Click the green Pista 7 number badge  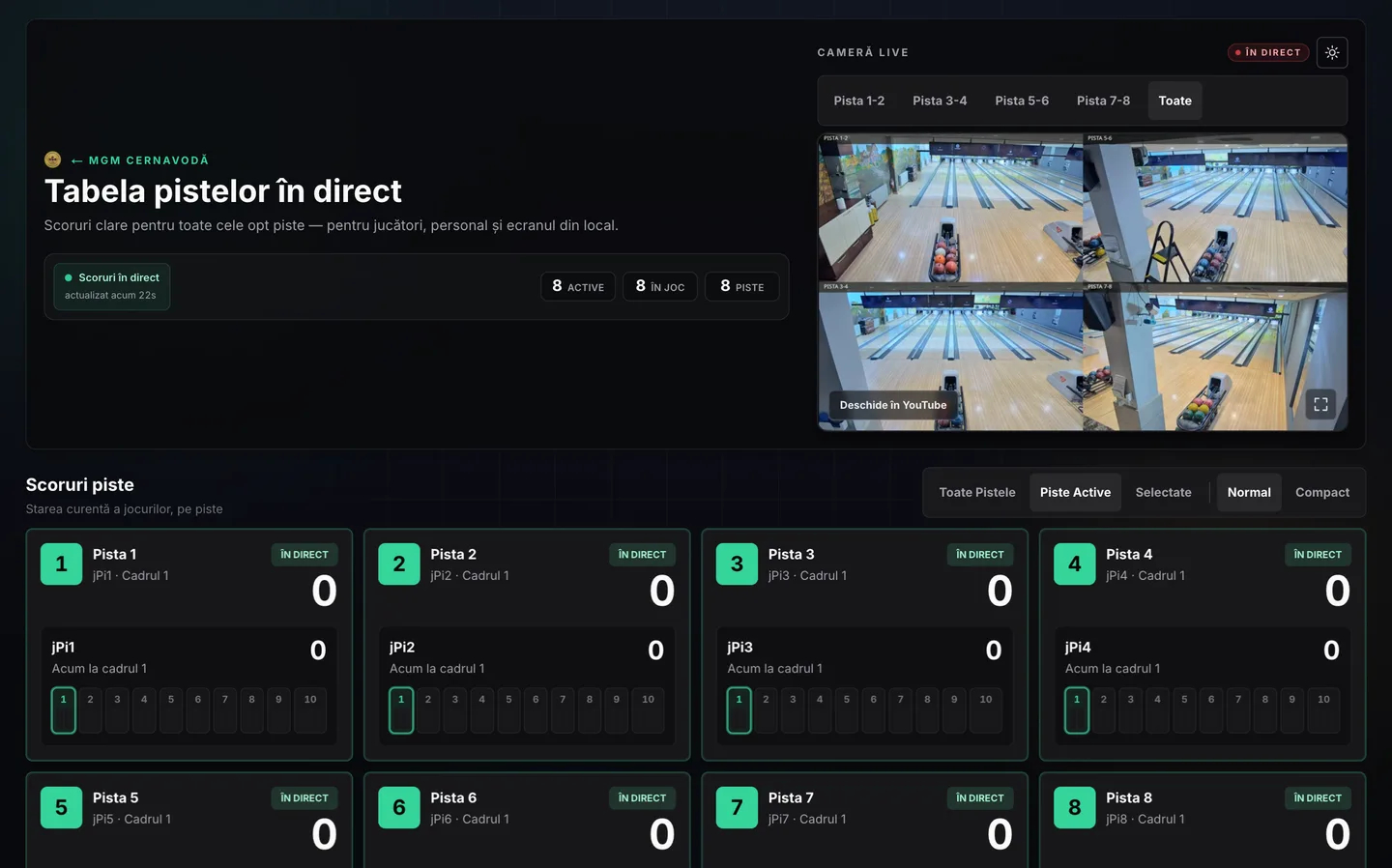pyautogui.click(x=737, y=807)
